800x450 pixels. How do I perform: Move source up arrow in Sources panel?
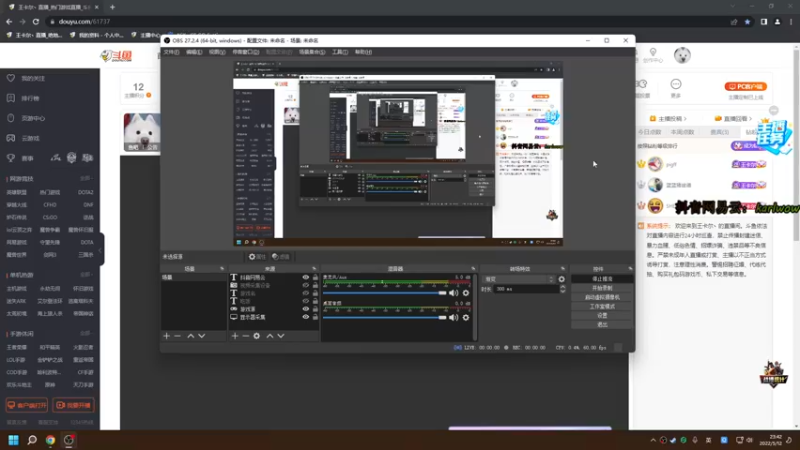(270, 336)
